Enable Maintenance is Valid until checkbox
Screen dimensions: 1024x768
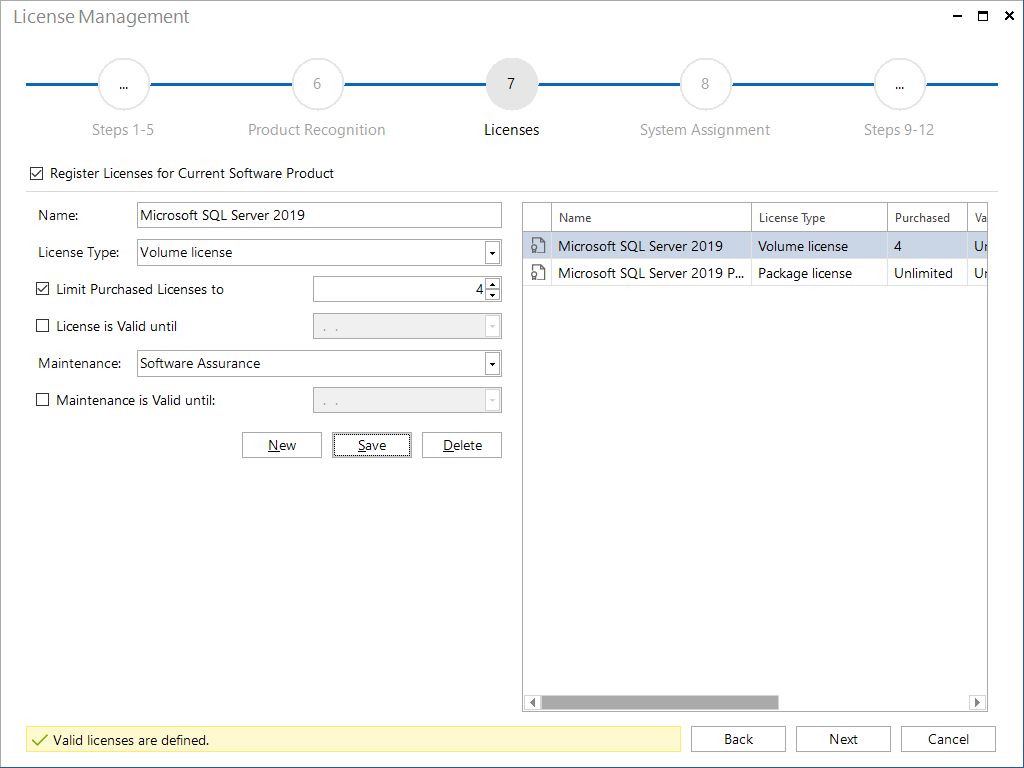pos(42,400)
